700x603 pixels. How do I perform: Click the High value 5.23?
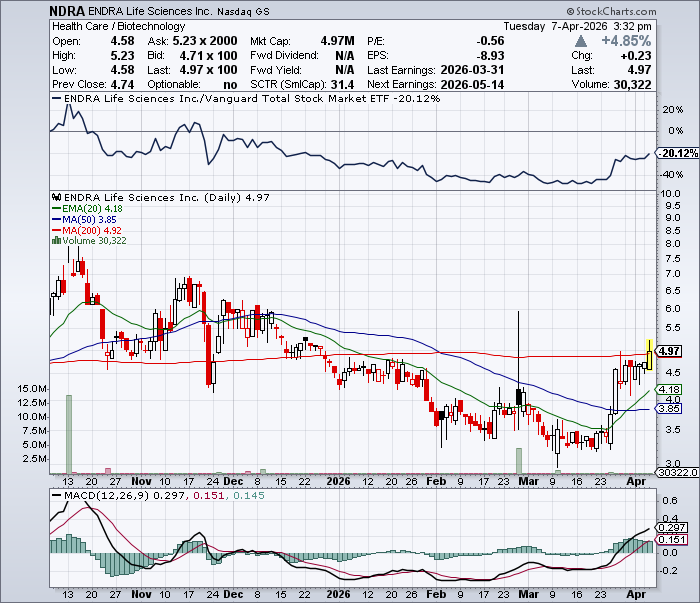pyautogui.click(x=122, y=55)
